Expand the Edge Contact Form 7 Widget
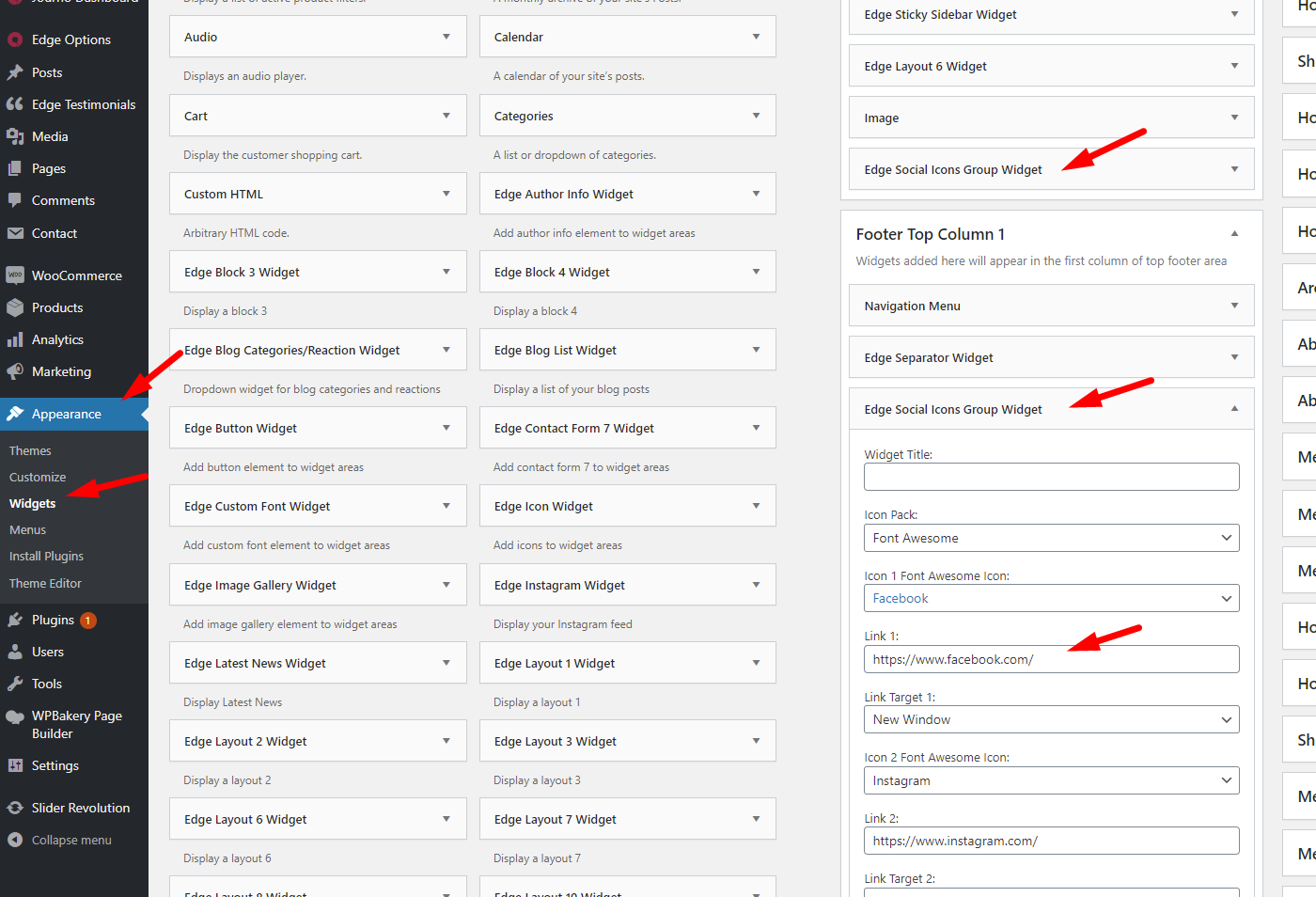The width and height of the screenshot is (1316, 897). (x=756, y=428)
